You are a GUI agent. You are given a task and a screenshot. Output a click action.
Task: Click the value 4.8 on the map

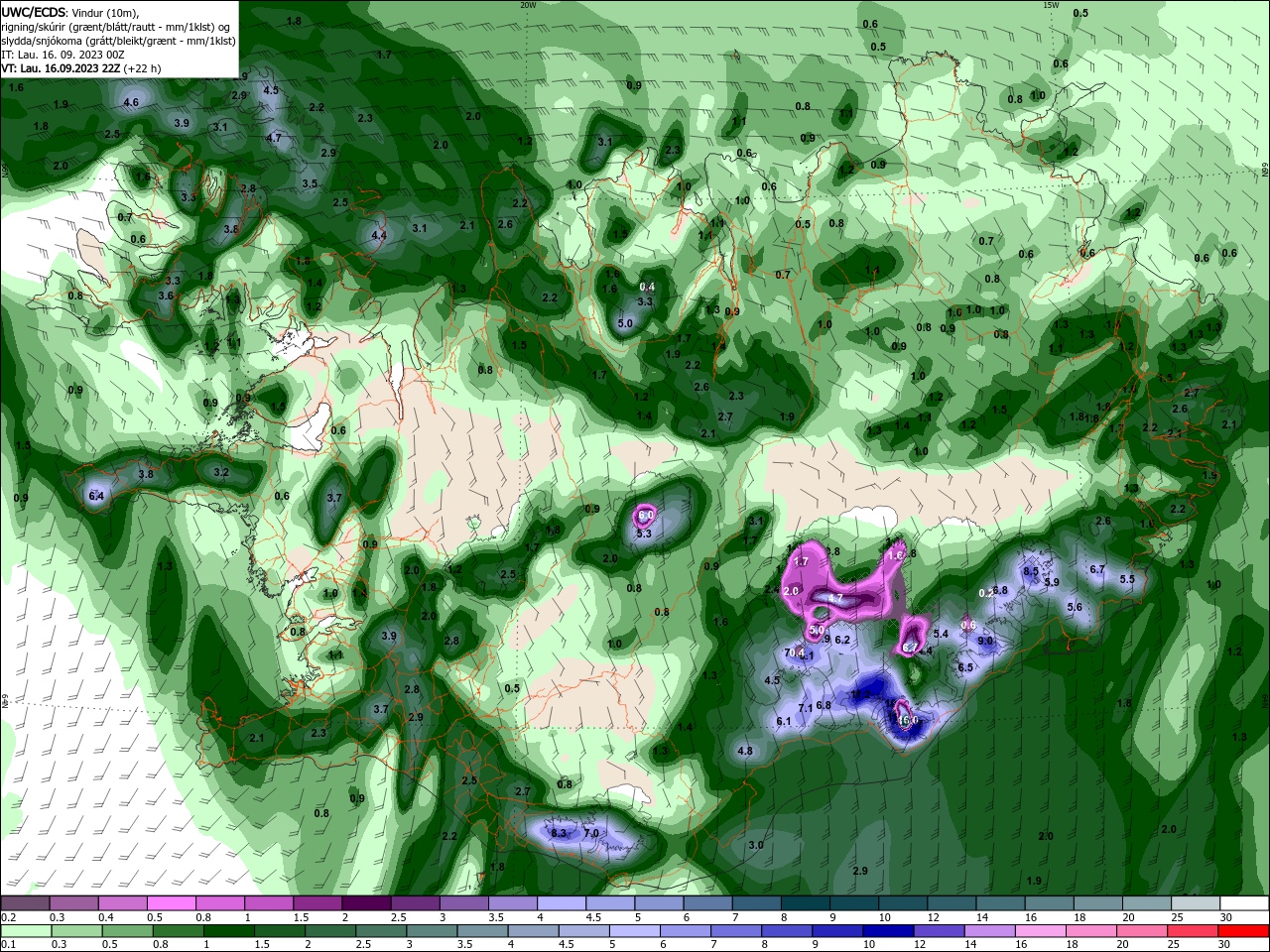pos(745,751)
